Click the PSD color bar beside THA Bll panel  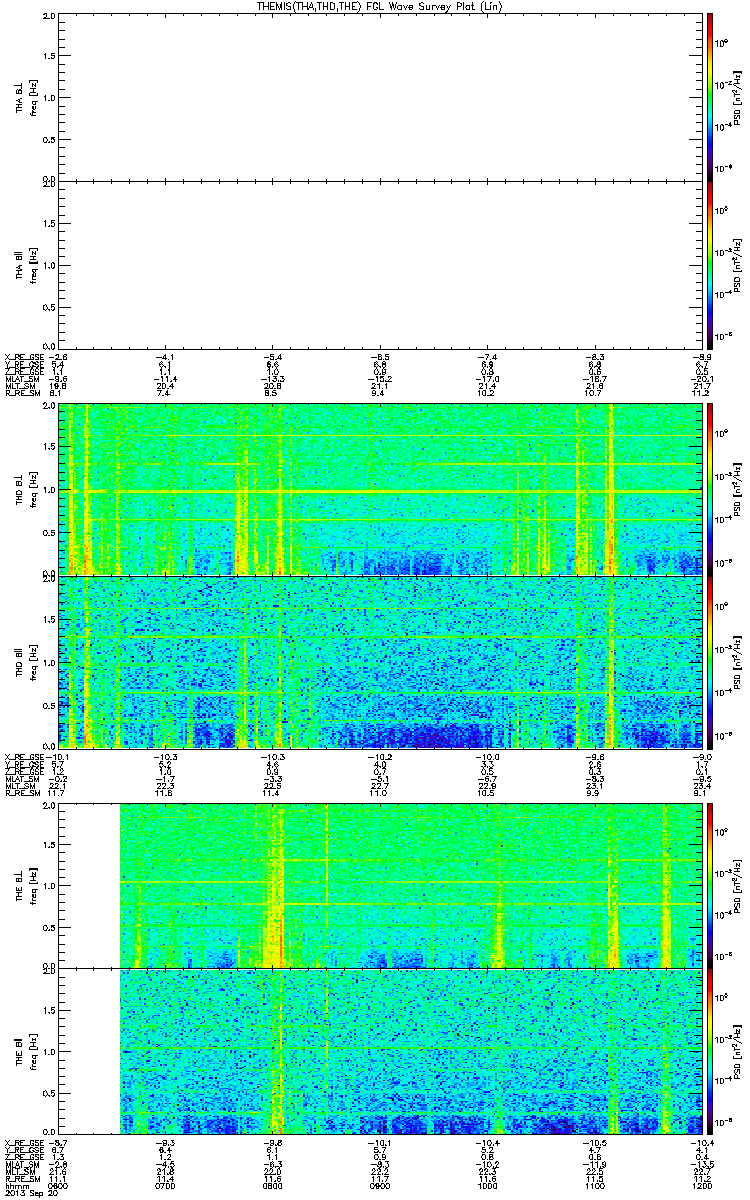tap(710, 264)
